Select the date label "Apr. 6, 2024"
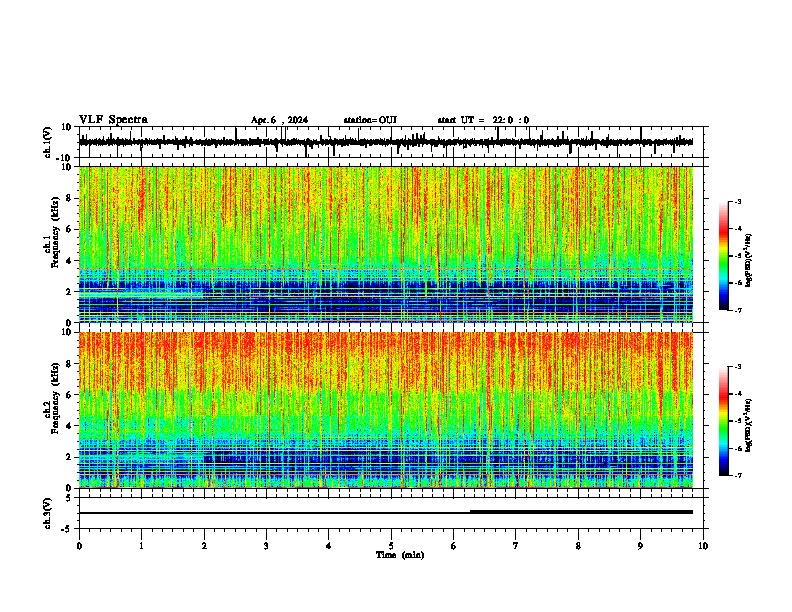This screenshot has width=792, height=612. click(279, 120)
